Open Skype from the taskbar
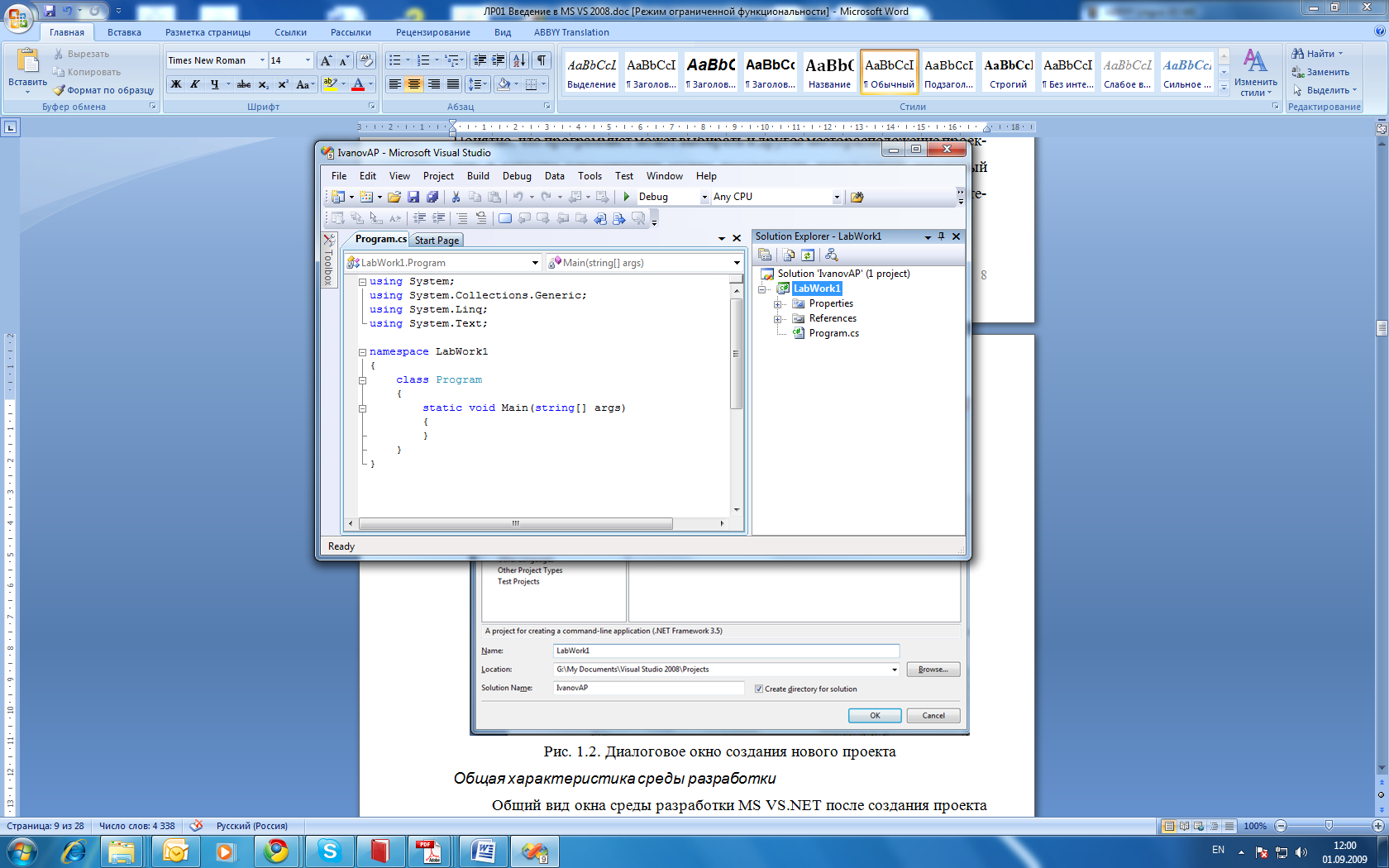This screenshot has width=1389, height=868. (x=330, y=851)
